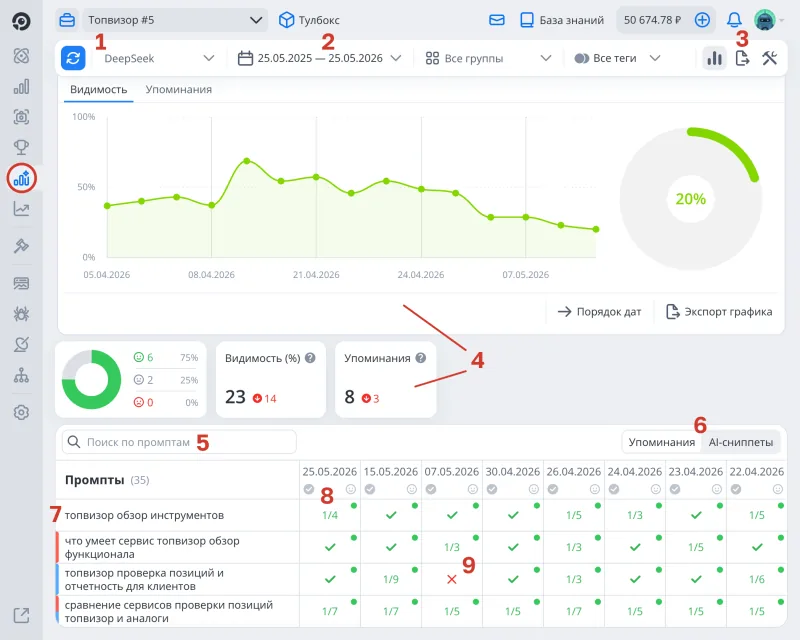Open the mail envelope icon in header
800x640 pixels.
coord(496,20)
